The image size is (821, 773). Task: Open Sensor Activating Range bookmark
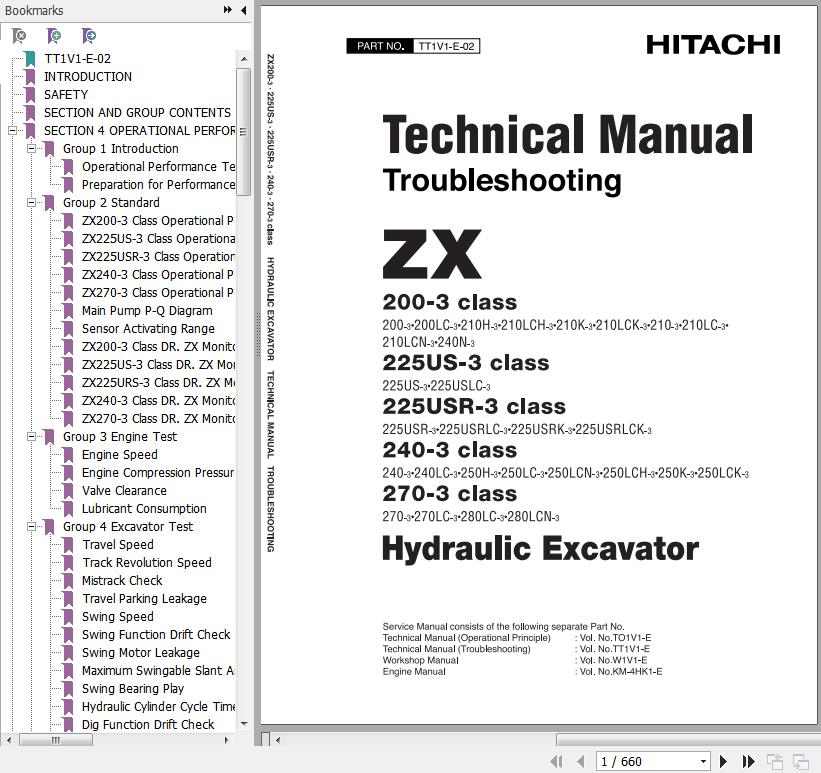pos(148,328)
